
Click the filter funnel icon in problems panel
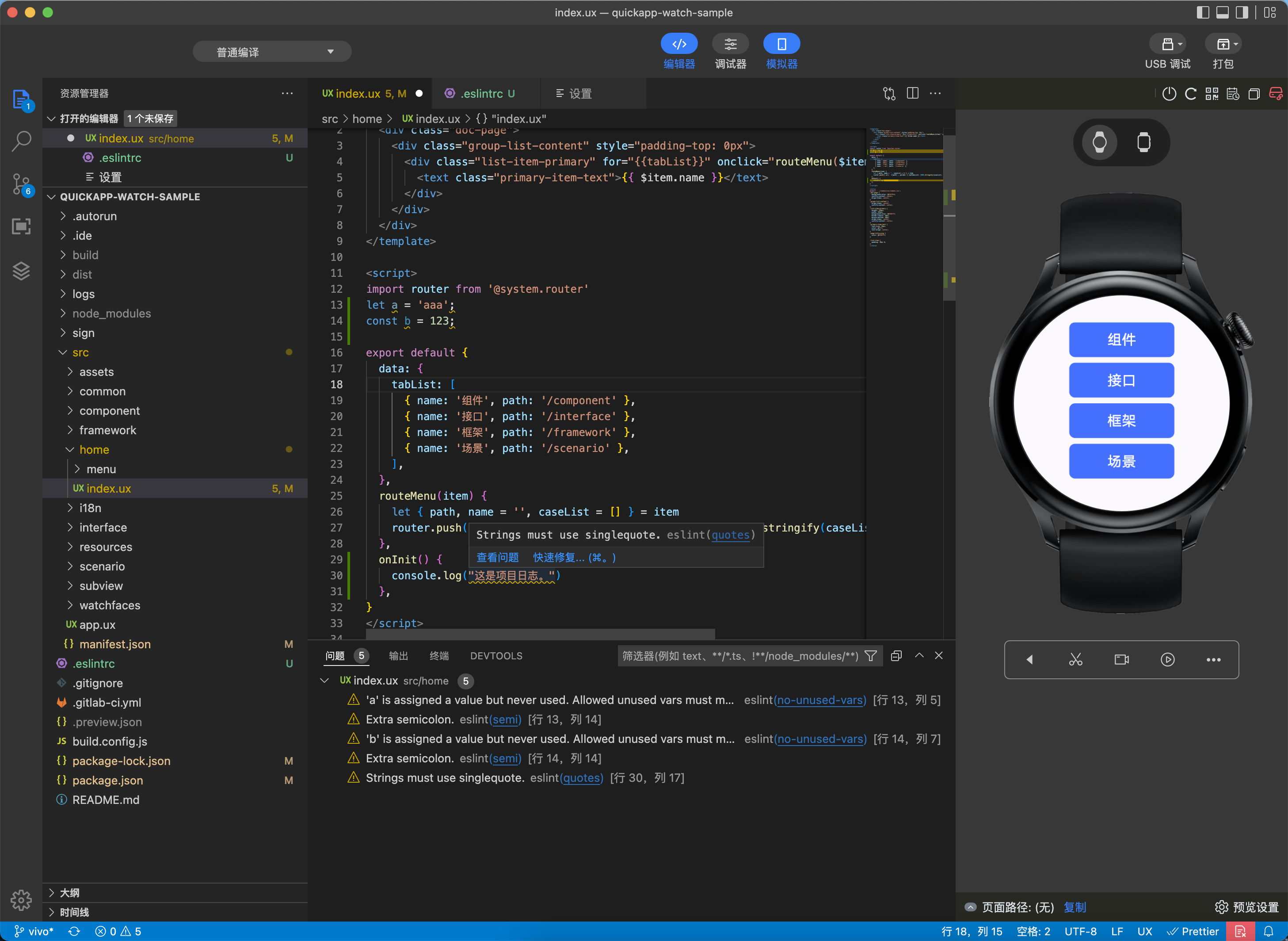(871, 656)
